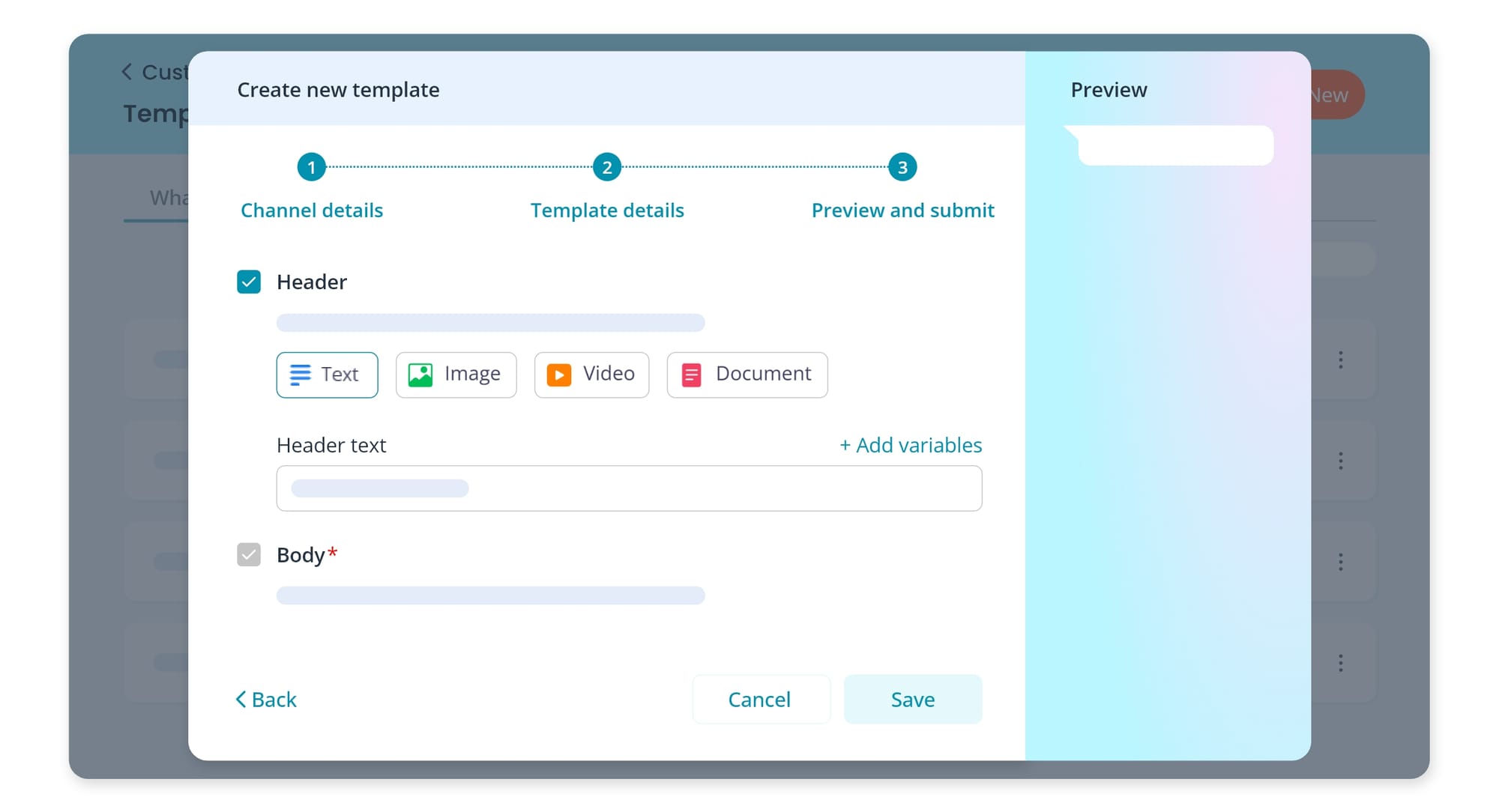This screenshot has height=812, width=1499.
Task: Toggle the Body checkbox
Action: pyautogui.click(x=249, y=555)
